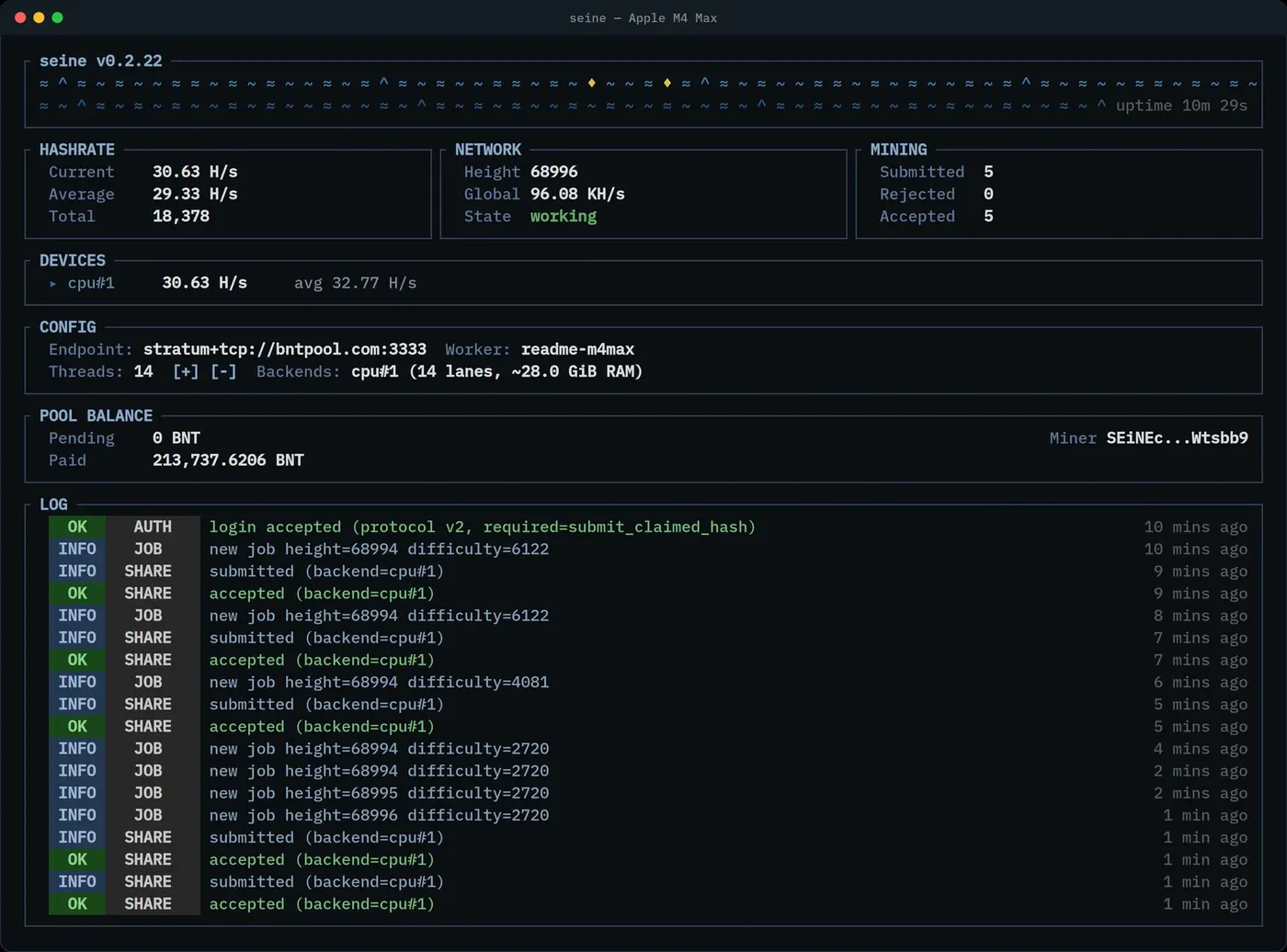Select the log line for height=68995
The width and height of the screenshot is (1287, 952).
[648, 793]
